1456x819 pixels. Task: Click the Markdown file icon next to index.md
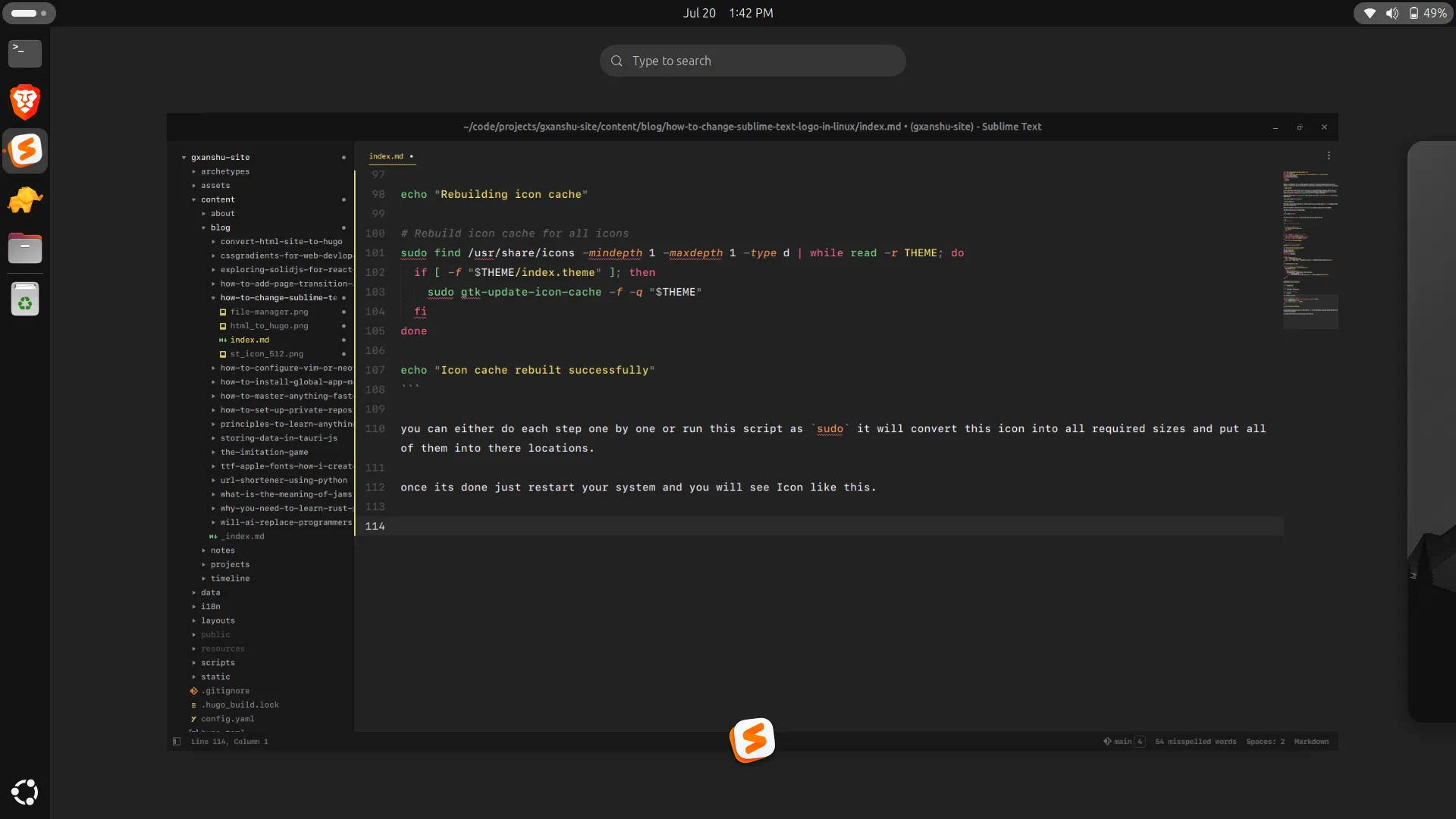(222, 340)
